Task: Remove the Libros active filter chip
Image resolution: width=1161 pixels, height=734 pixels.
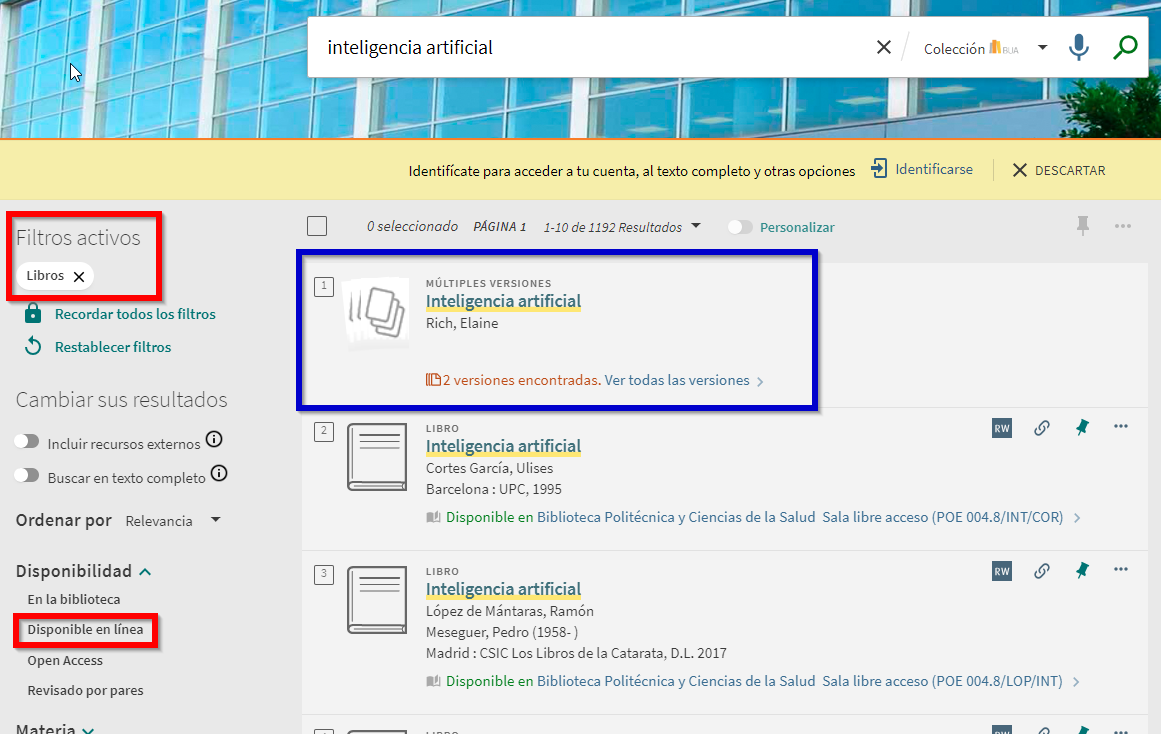Action: [x=79, y=276]
